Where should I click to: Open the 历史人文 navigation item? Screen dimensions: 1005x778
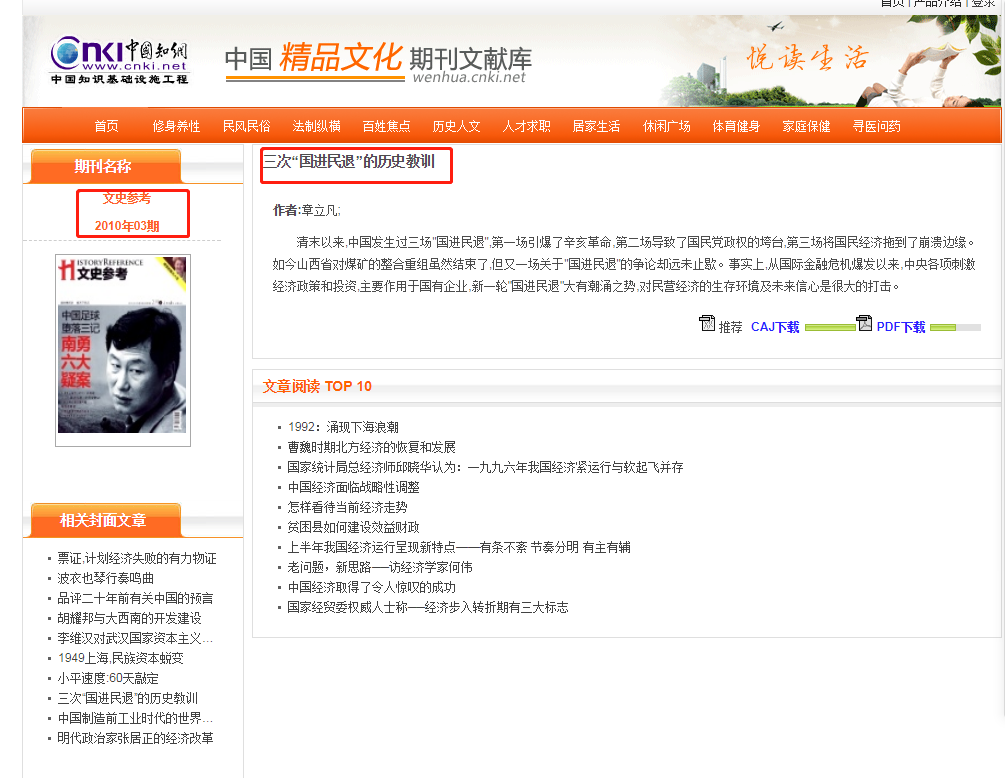(x=456, y=126)
